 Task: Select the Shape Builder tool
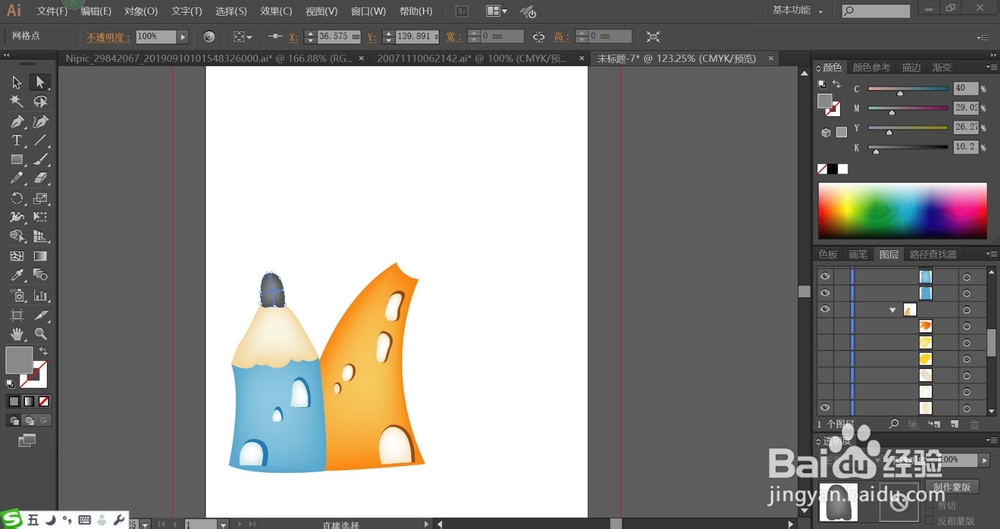pos(17,237)
